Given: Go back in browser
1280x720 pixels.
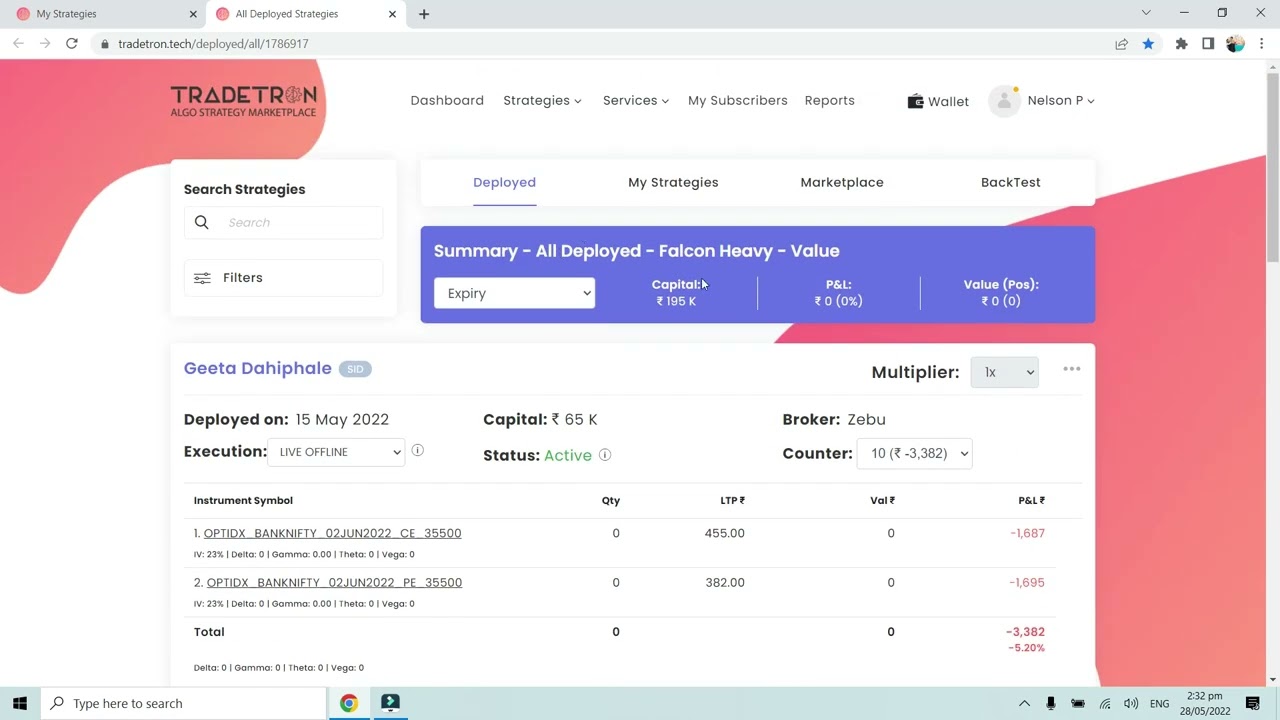Looking at the screenshot, I should (x=18, y=43).
